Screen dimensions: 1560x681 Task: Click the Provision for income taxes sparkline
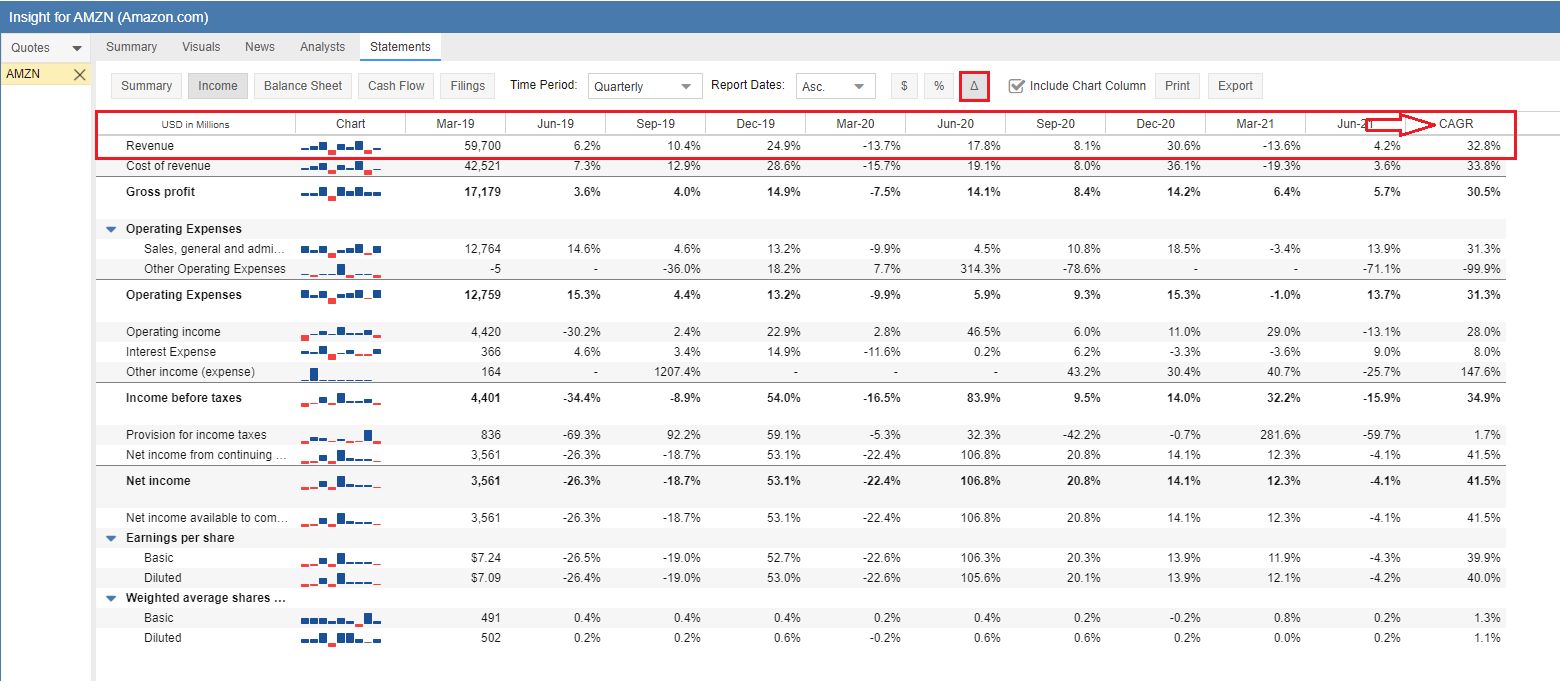click(341, 435)
